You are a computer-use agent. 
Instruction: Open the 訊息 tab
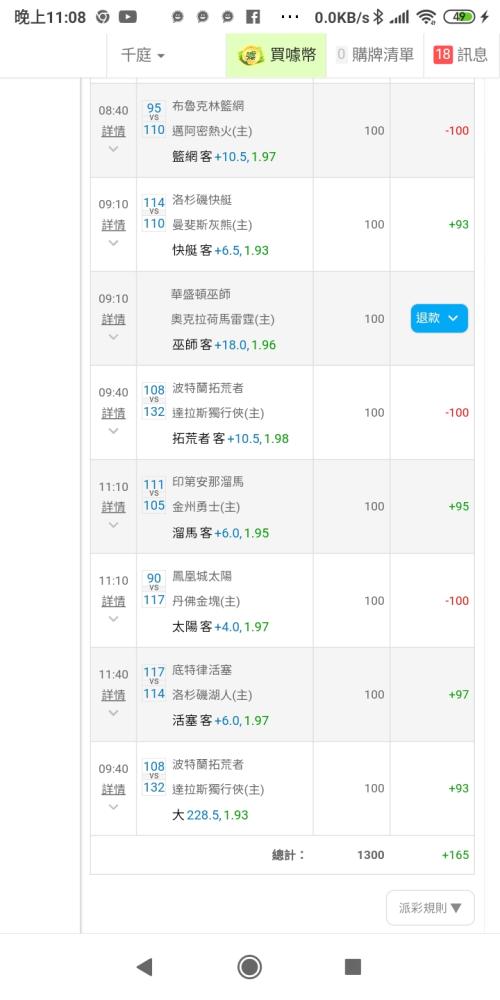coord(462,55)
